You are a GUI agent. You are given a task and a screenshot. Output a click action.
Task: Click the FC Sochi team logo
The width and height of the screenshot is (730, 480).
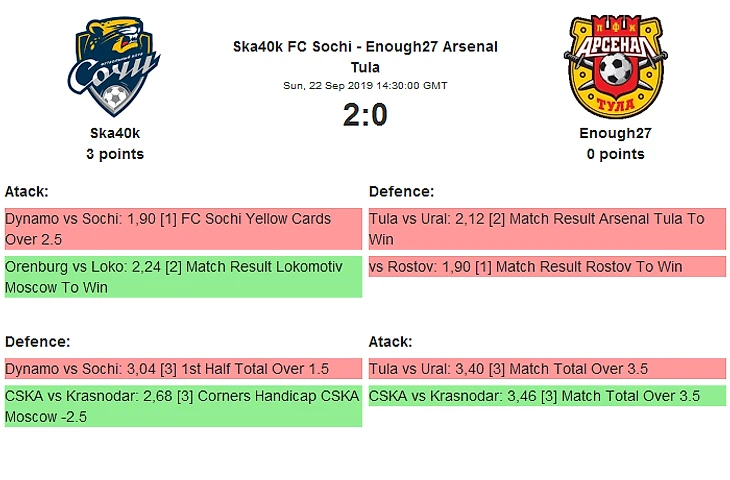pyautogui.click(x=114, y=66)
